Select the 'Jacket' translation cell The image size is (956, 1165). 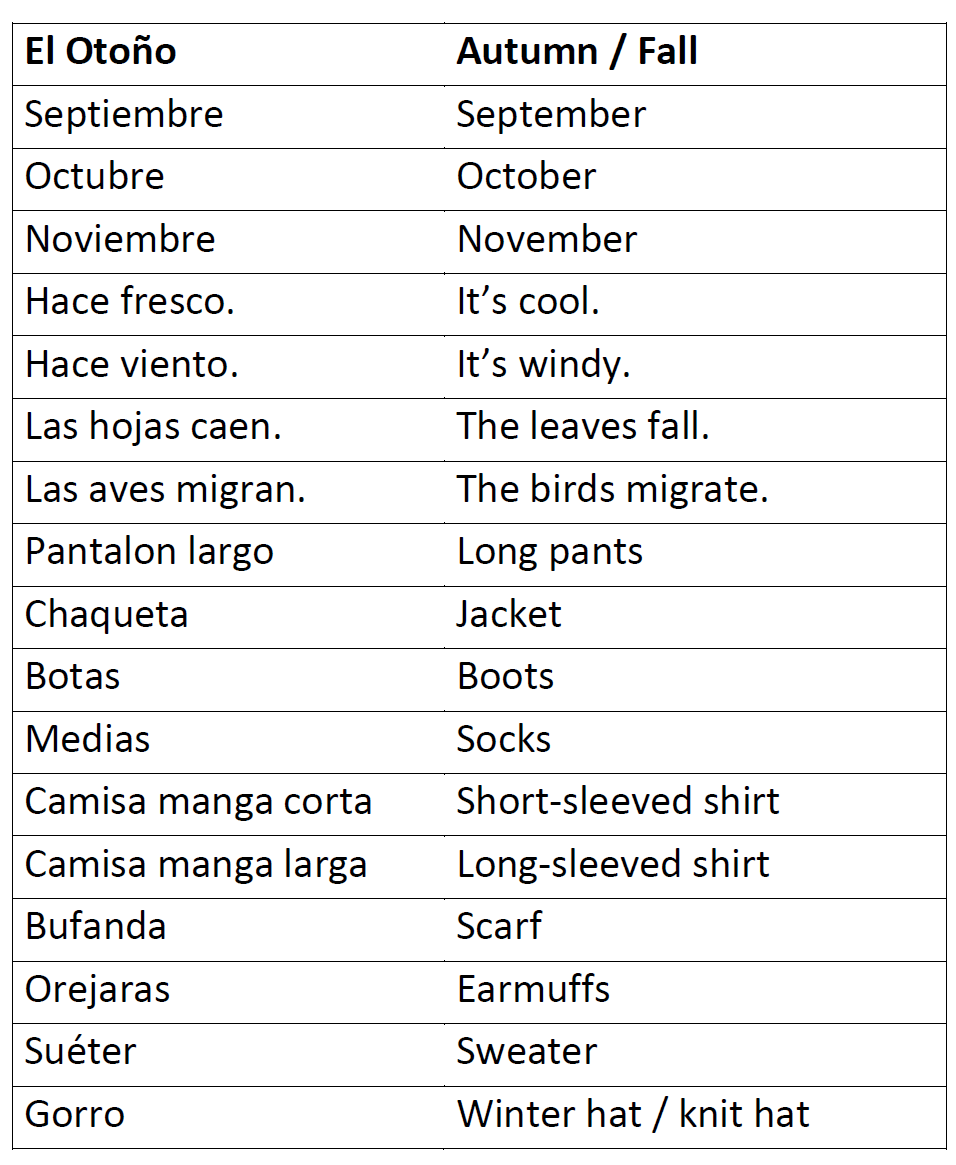click(509, 614)
